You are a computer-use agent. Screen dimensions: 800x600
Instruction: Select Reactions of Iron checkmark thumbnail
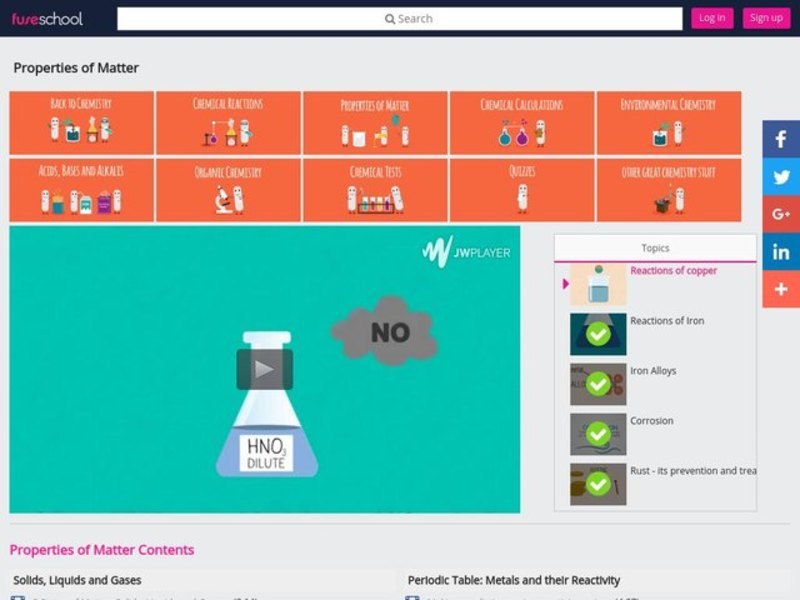coord(598,334)
